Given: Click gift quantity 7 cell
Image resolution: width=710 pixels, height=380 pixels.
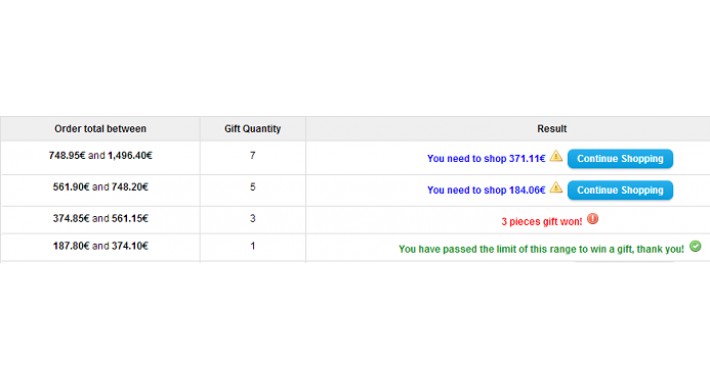Looking at the screenshot, I should [x=253, y=156].
